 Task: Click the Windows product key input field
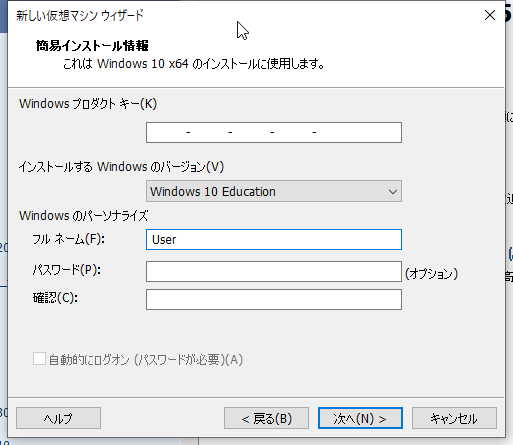pyautogui.click(x=274, y=132)
